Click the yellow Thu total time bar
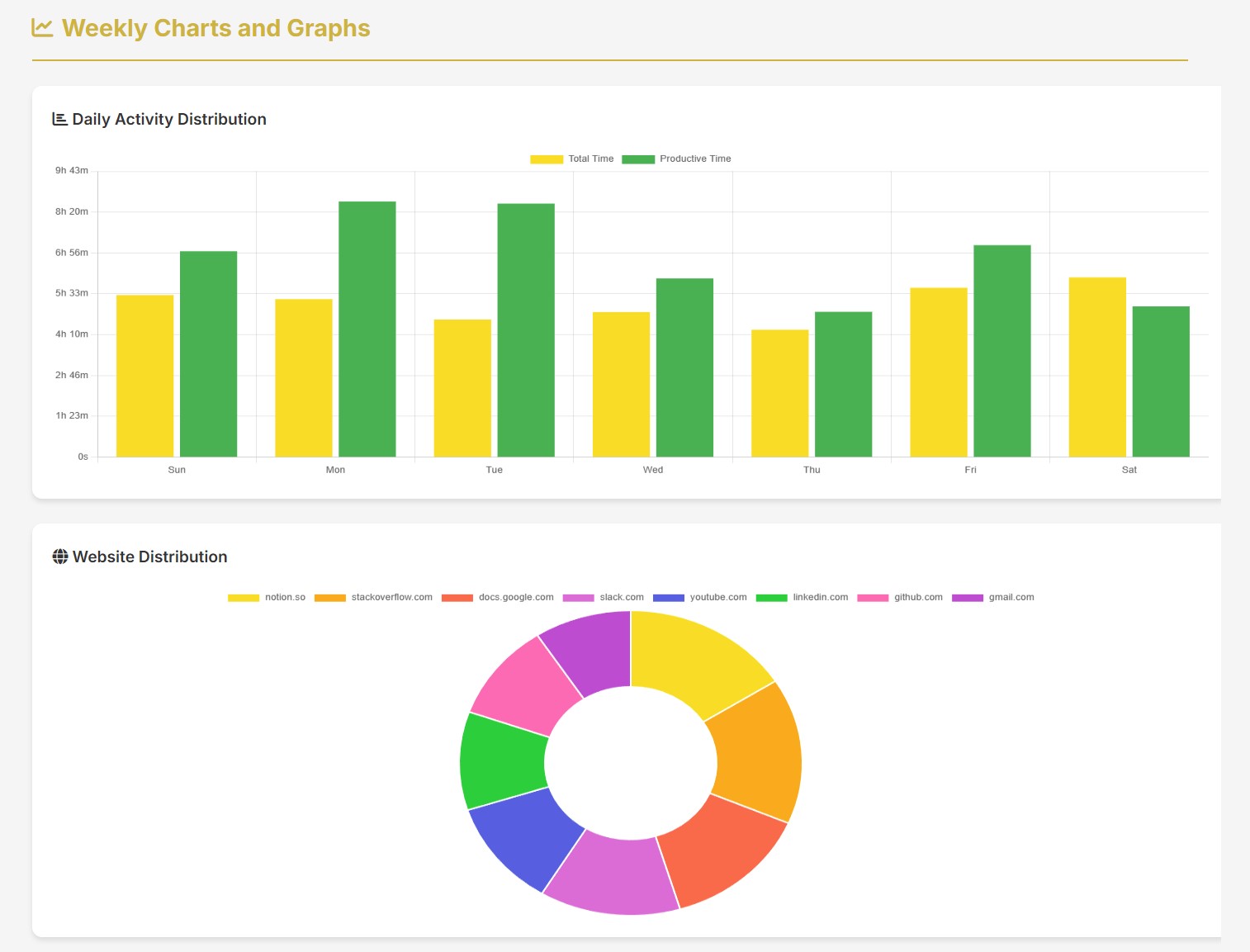The height and width of the screenshot is (952, 1250). pos(780,393)
